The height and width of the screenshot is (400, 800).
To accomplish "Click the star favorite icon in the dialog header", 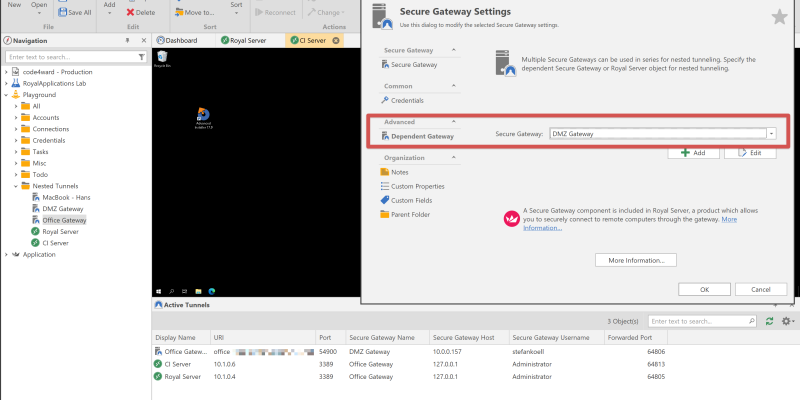I will 780,17.
